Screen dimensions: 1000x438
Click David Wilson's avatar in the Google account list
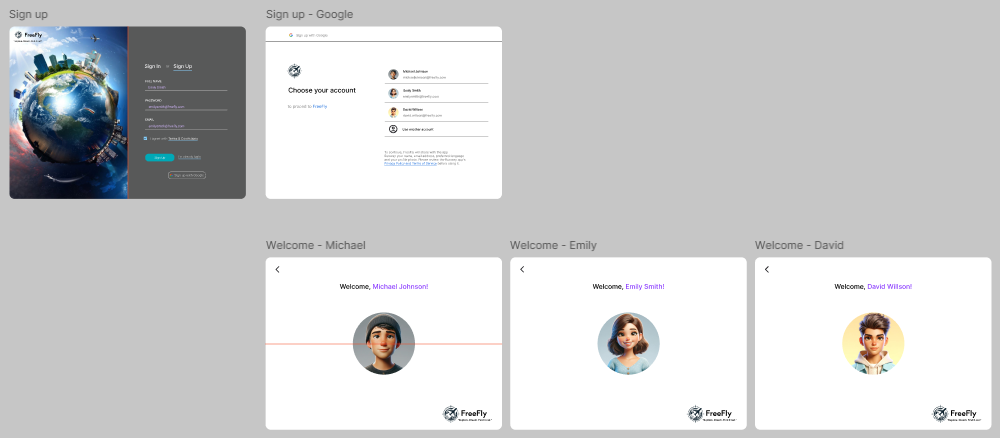pyautogui.click(x=393, y=112)
